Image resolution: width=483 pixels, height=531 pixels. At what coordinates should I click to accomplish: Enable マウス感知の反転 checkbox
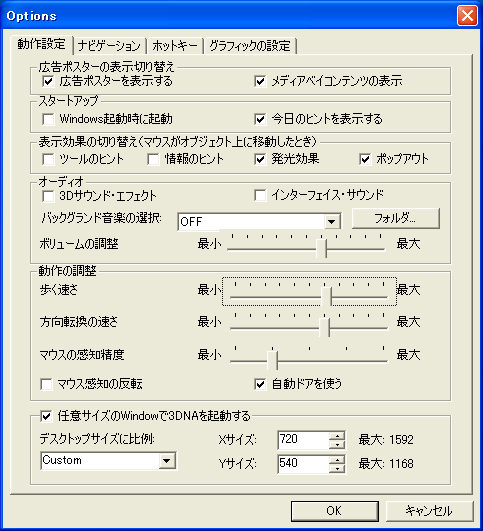point(46,384)
